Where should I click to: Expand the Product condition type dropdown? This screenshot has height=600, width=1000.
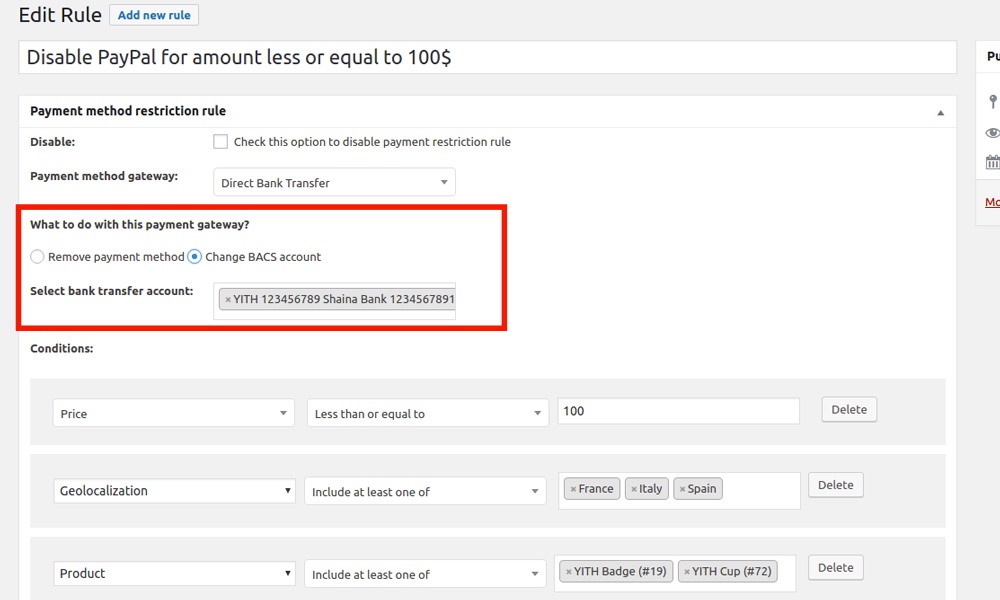(174, 574)
